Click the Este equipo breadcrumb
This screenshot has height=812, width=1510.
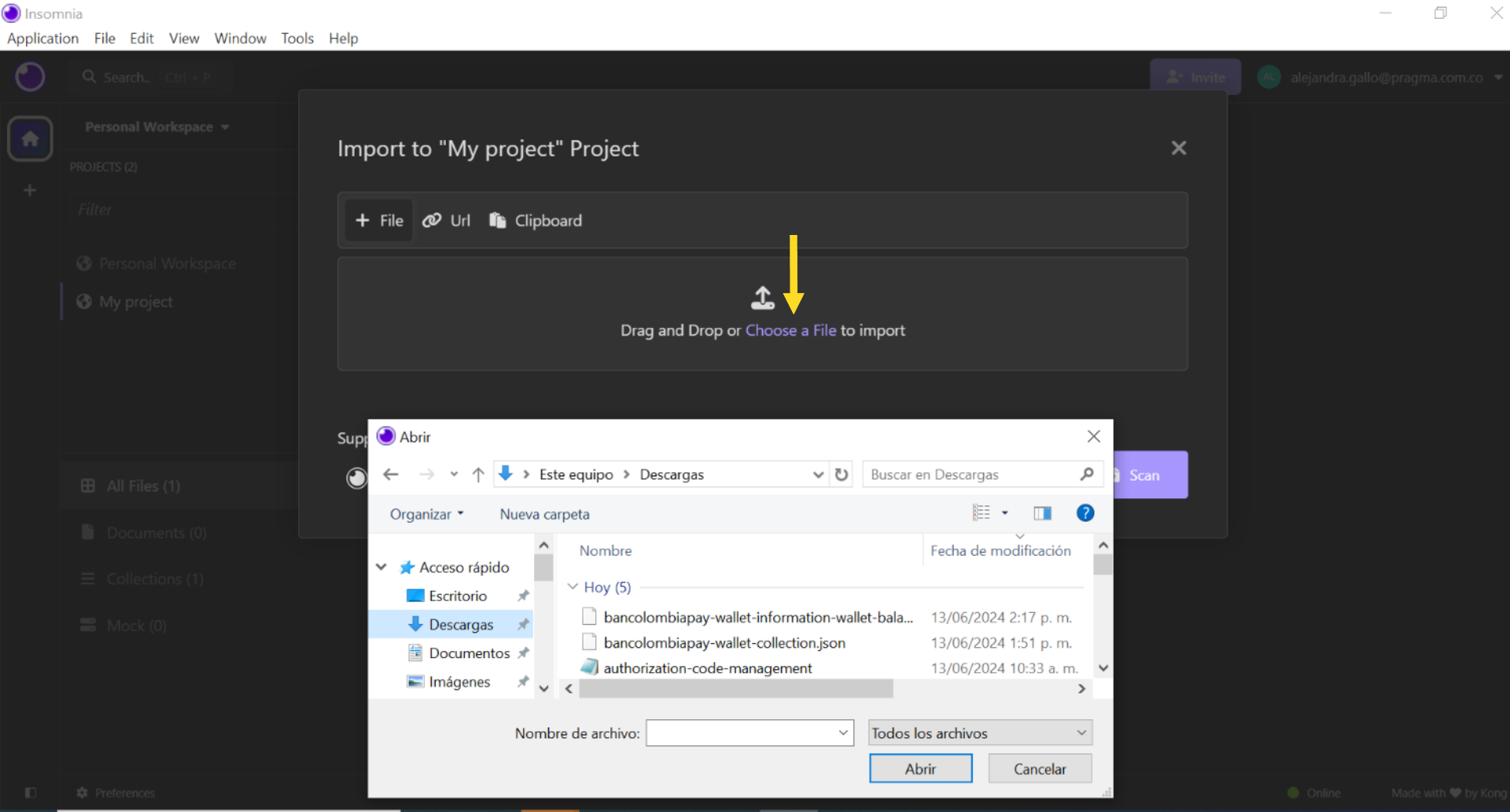click(x=576, y=474)
